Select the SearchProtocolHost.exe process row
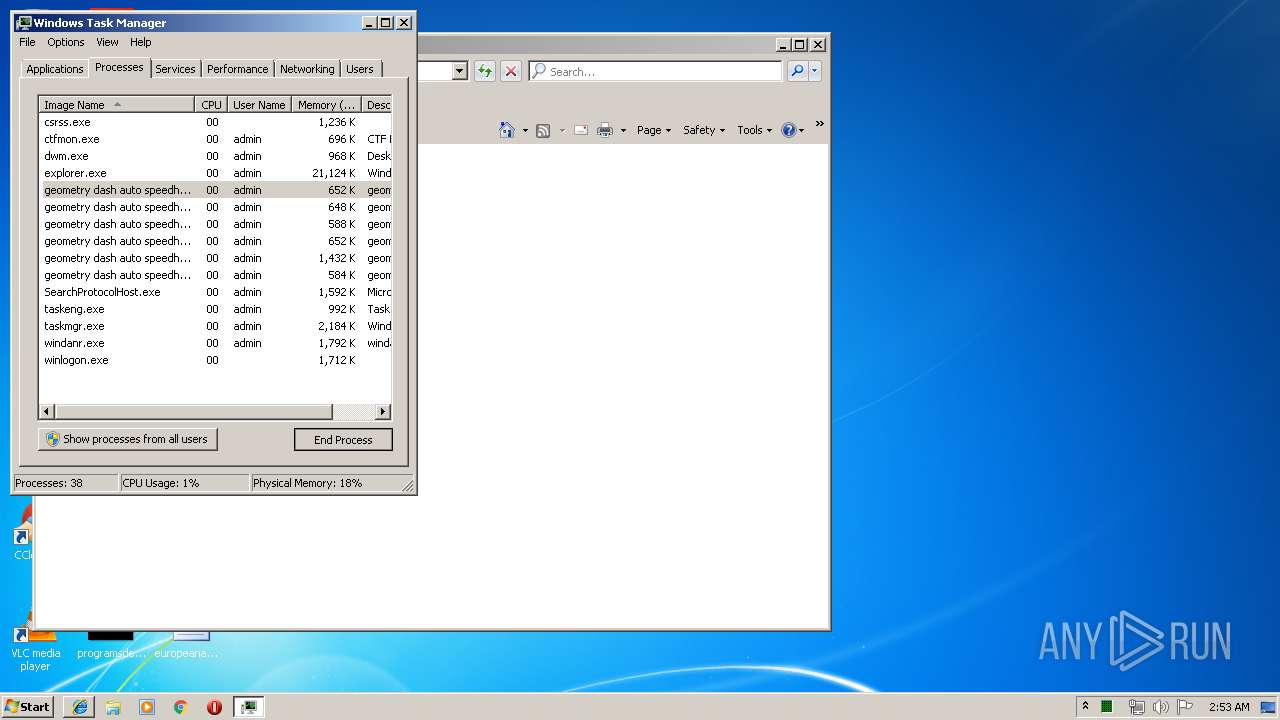Screen dimensions: 1280x720 pyautogui.click(x=215, y=292)
